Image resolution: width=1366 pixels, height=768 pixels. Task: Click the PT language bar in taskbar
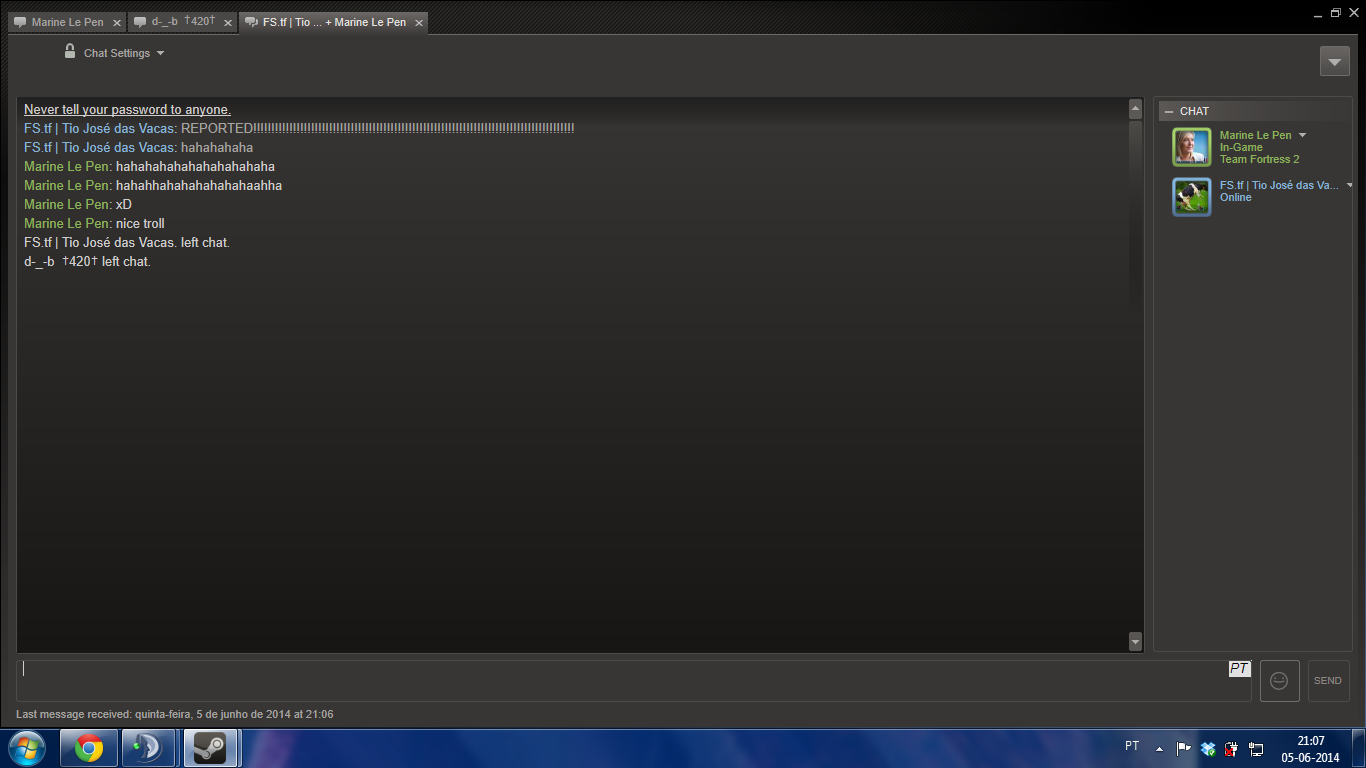point(1132,746)
